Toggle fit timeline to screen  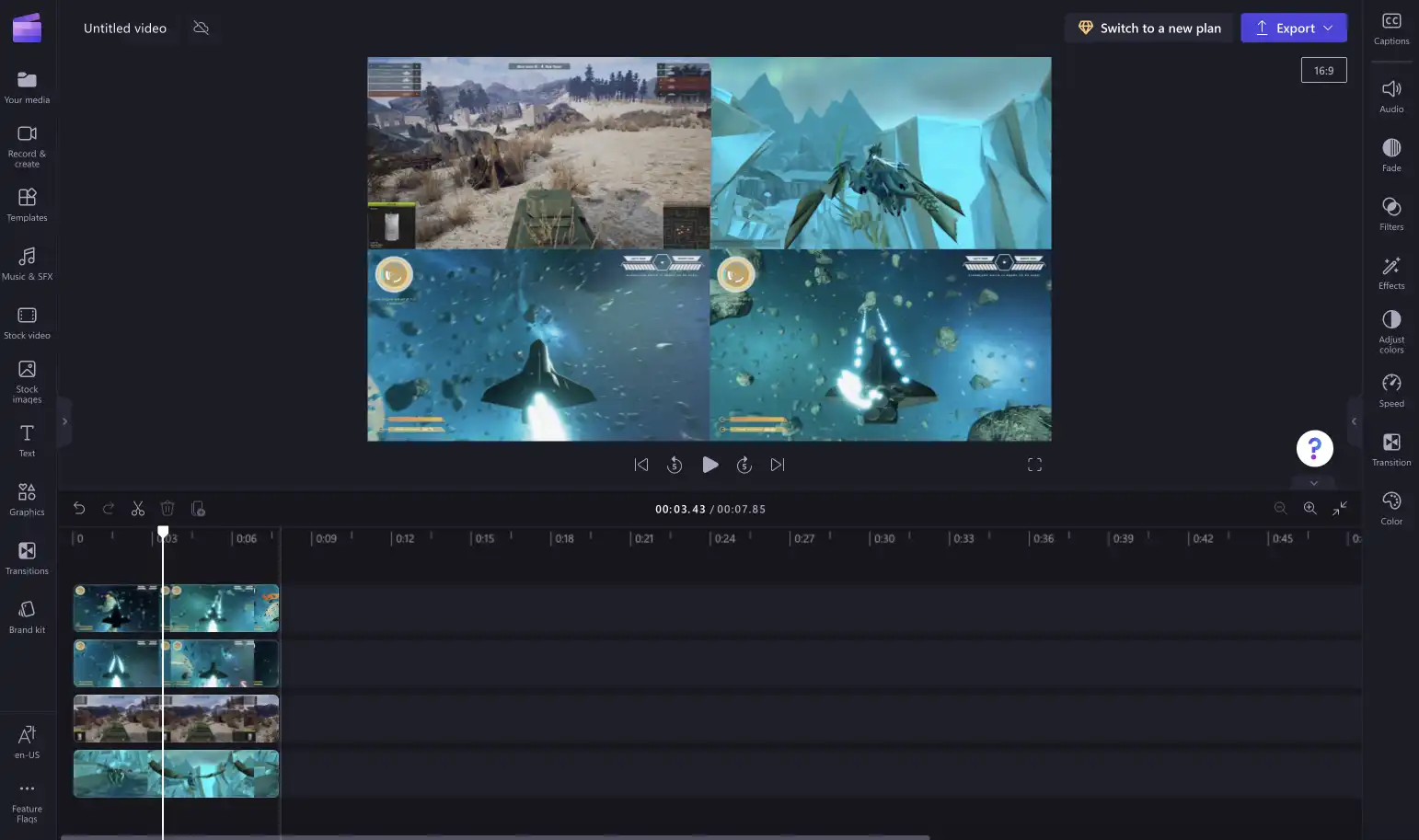(1340, 508)
